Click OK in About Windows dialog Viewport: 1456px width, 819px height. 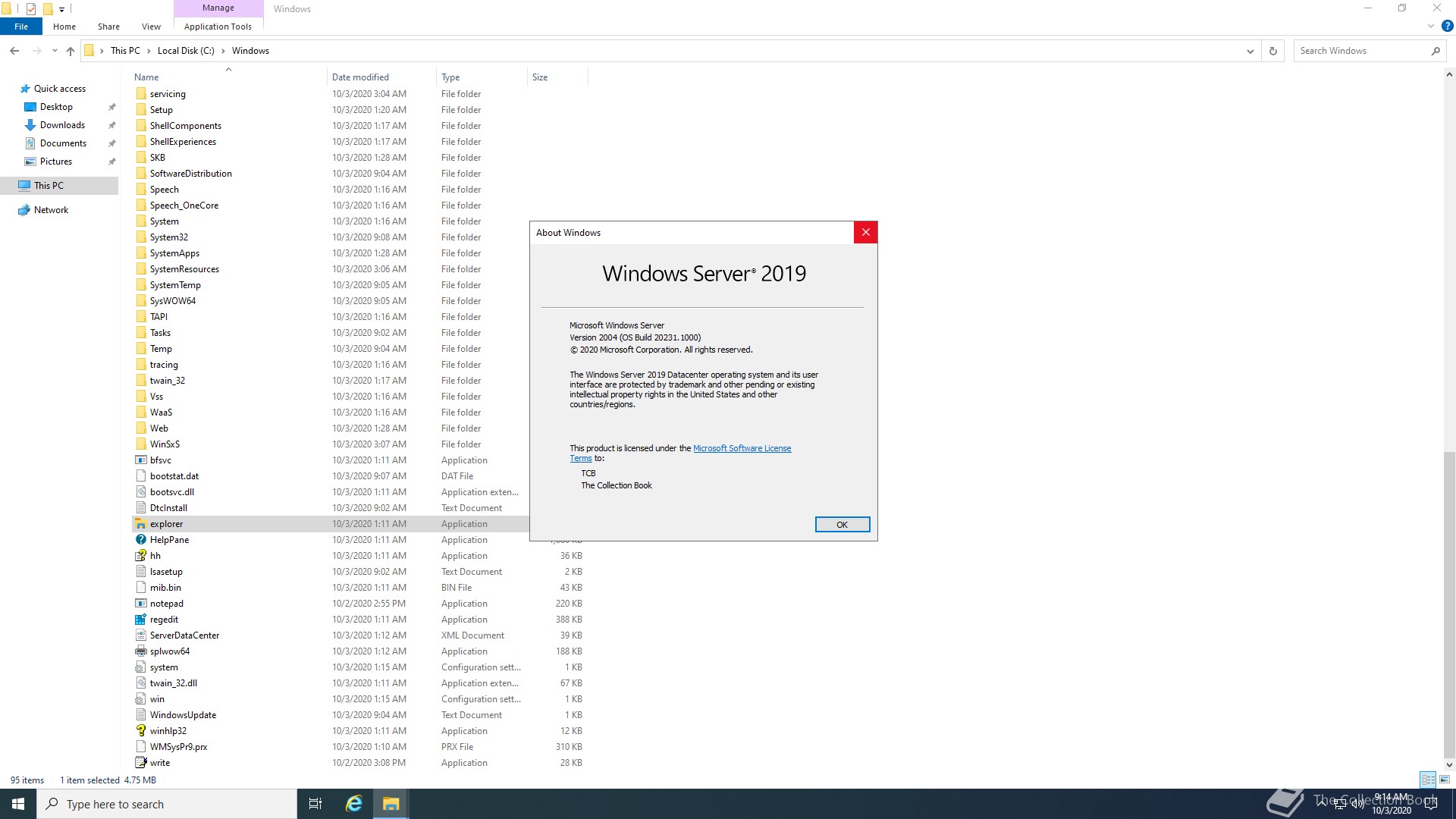[842, 525]
